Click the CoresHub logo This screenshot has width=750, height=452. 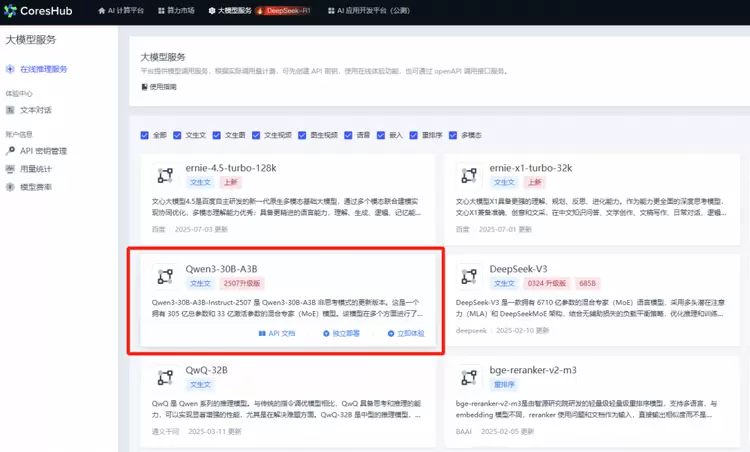(x=45, y=10)
